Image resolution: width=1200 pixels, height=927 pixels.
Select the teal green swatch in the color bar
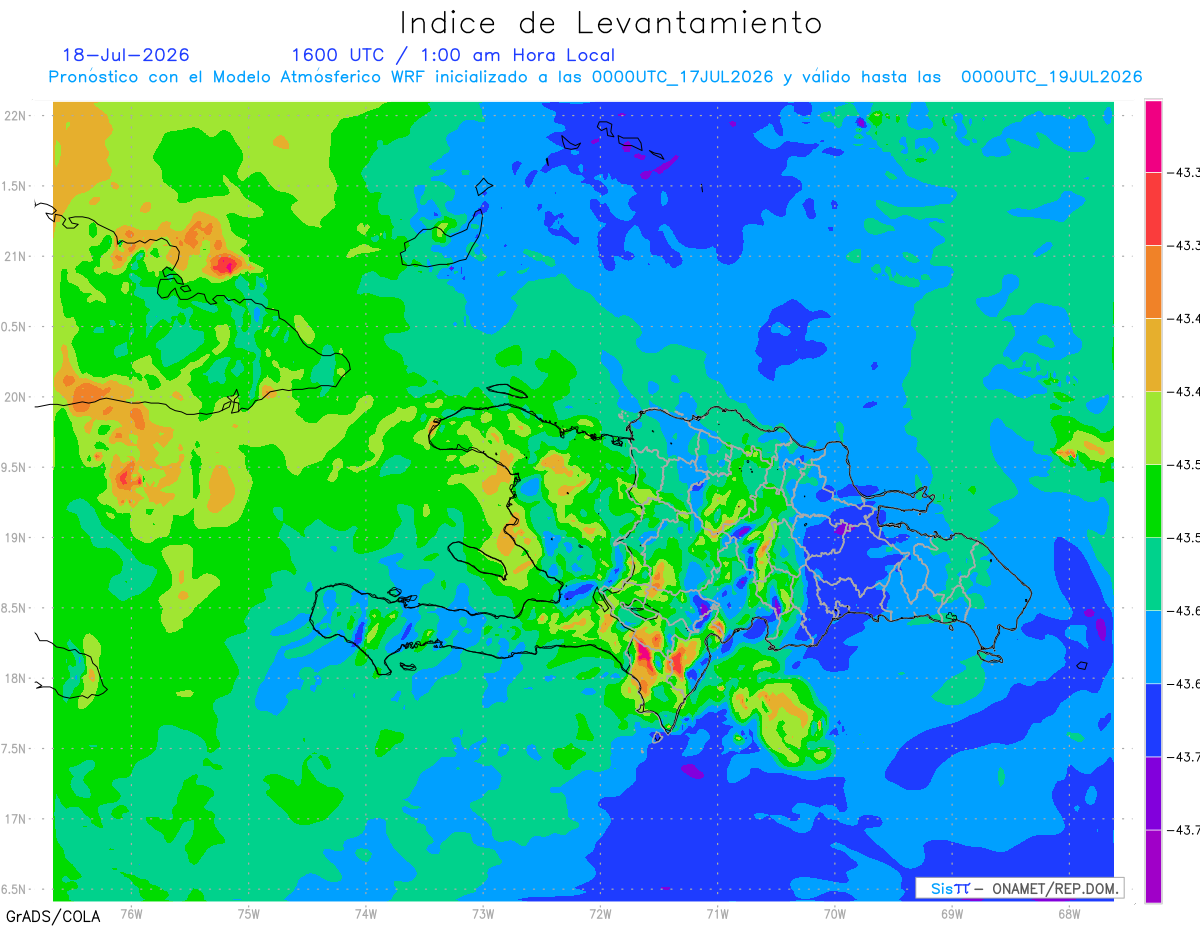[x=1153, y=573]
